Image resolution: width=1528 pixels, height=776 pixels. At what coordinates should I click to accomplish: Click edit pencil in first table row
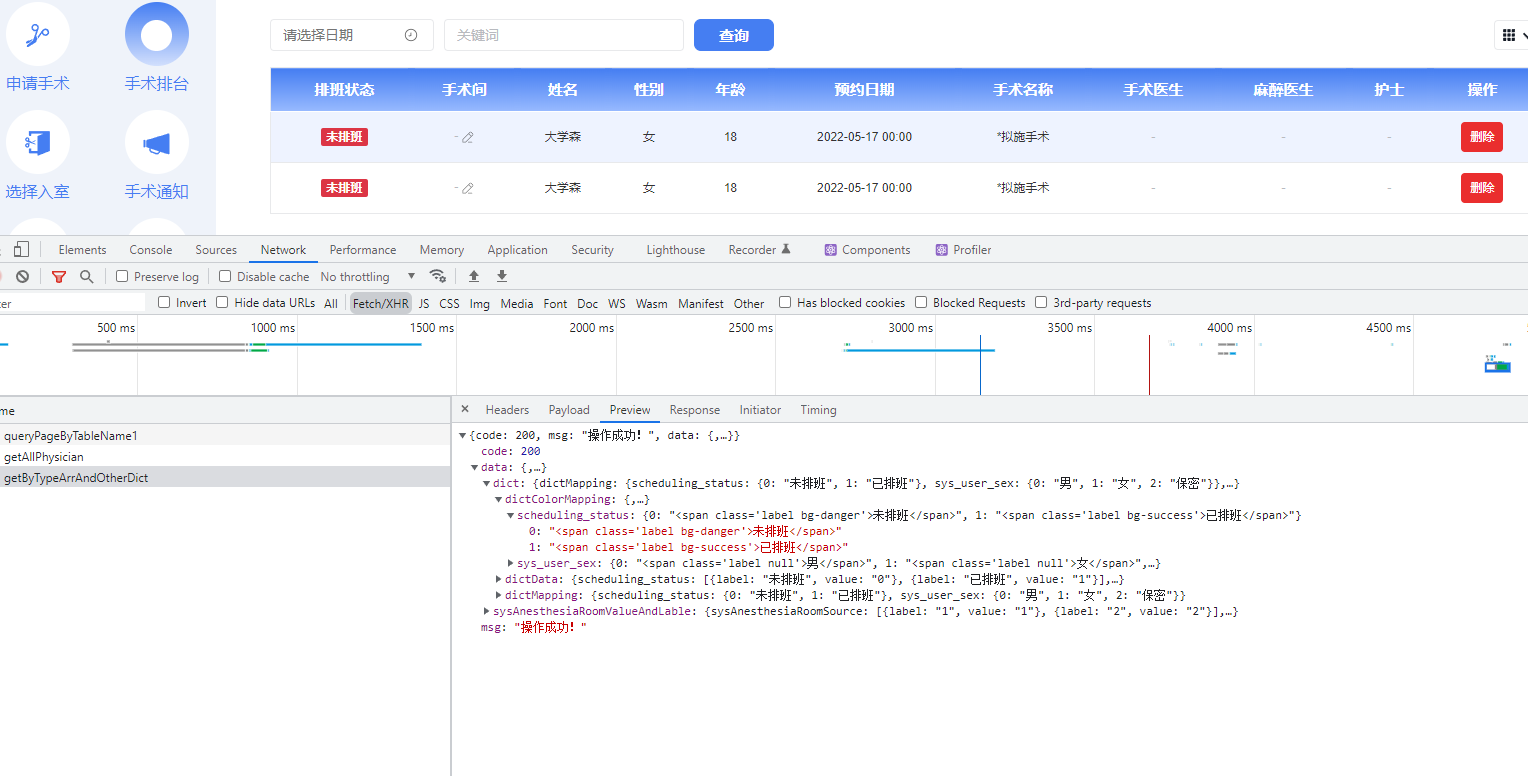tap(467, 137)
